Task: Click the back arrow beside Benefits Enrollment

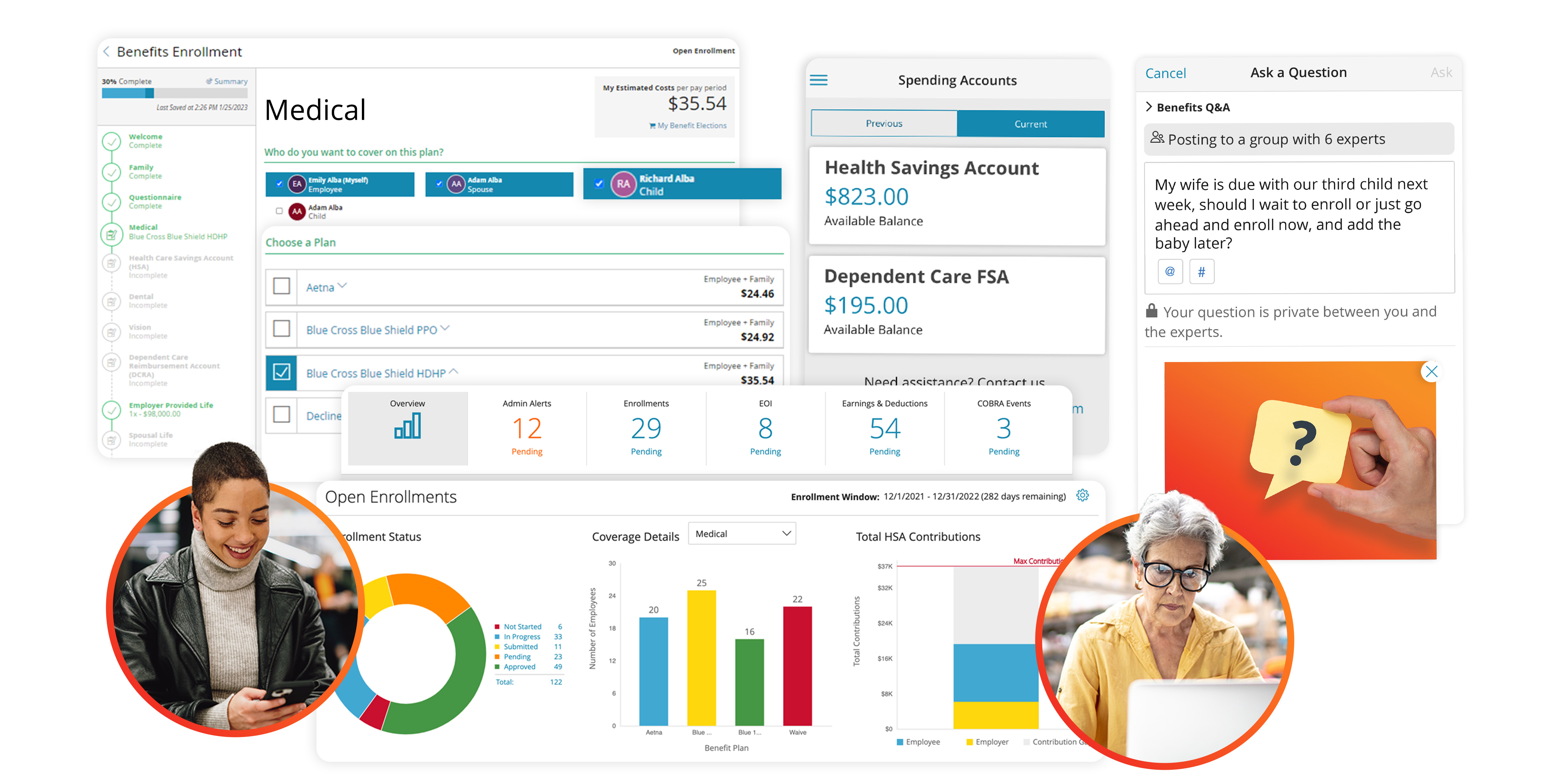Action: click(x=107, y=52)
